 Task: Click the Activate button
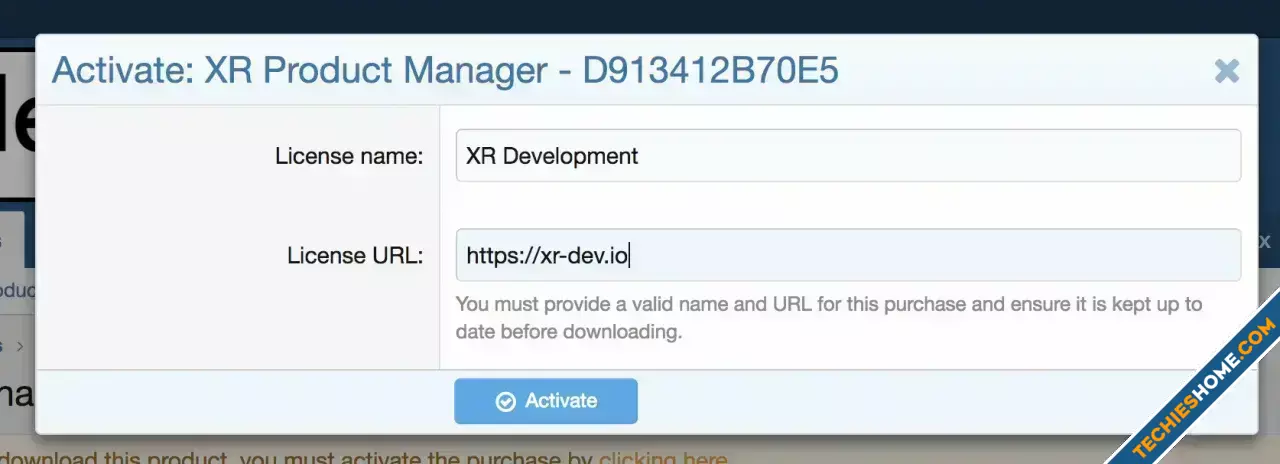point(546,401)
